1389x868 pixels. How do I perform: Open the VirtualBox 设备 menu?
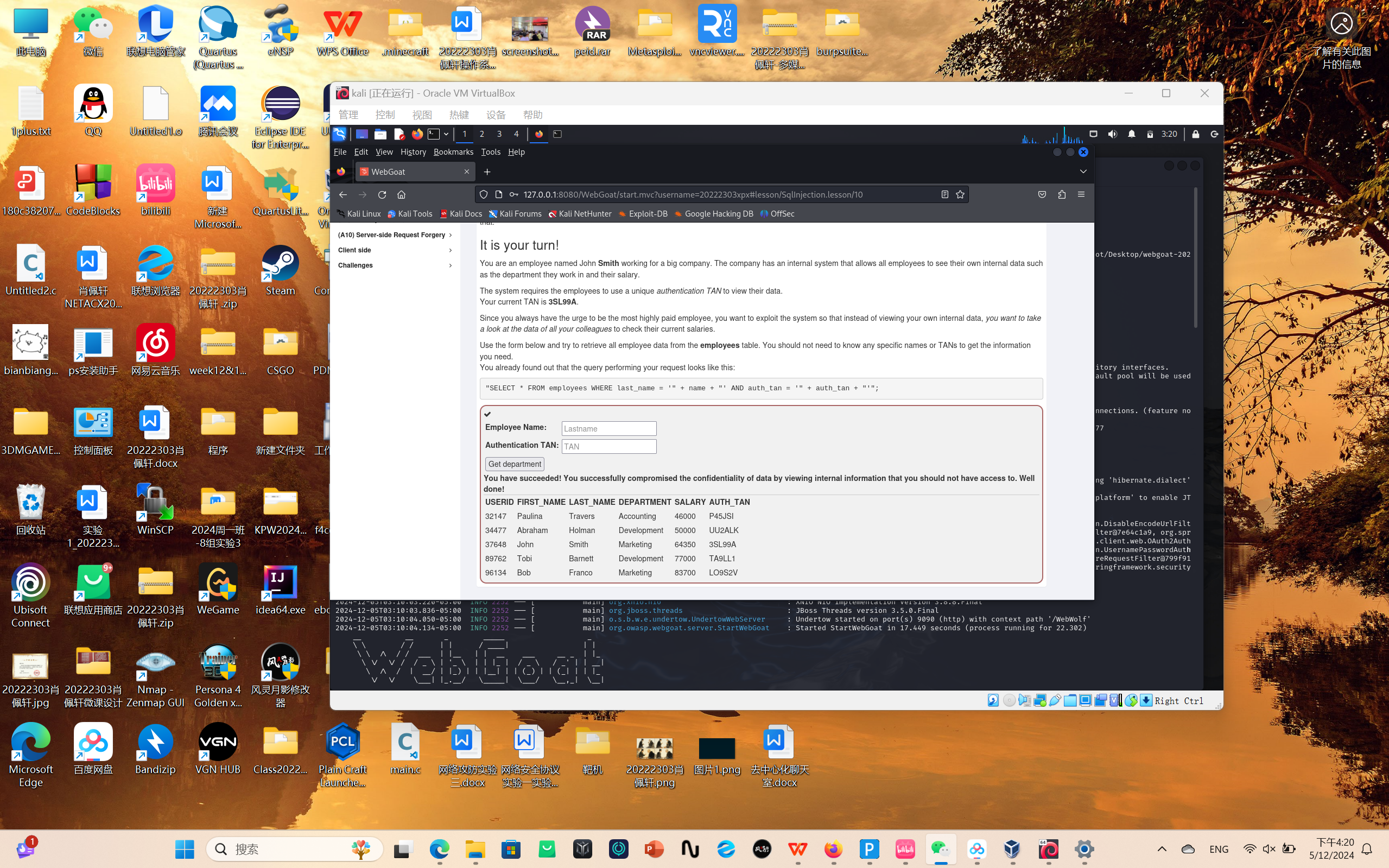click(496, 115)
